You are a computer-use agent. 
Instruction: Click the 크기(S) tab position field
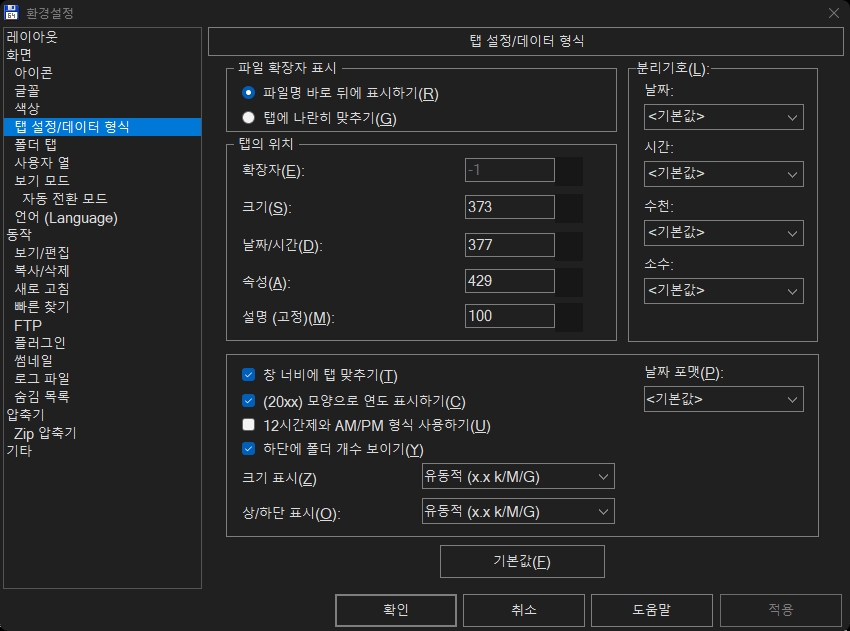point(510,207)
